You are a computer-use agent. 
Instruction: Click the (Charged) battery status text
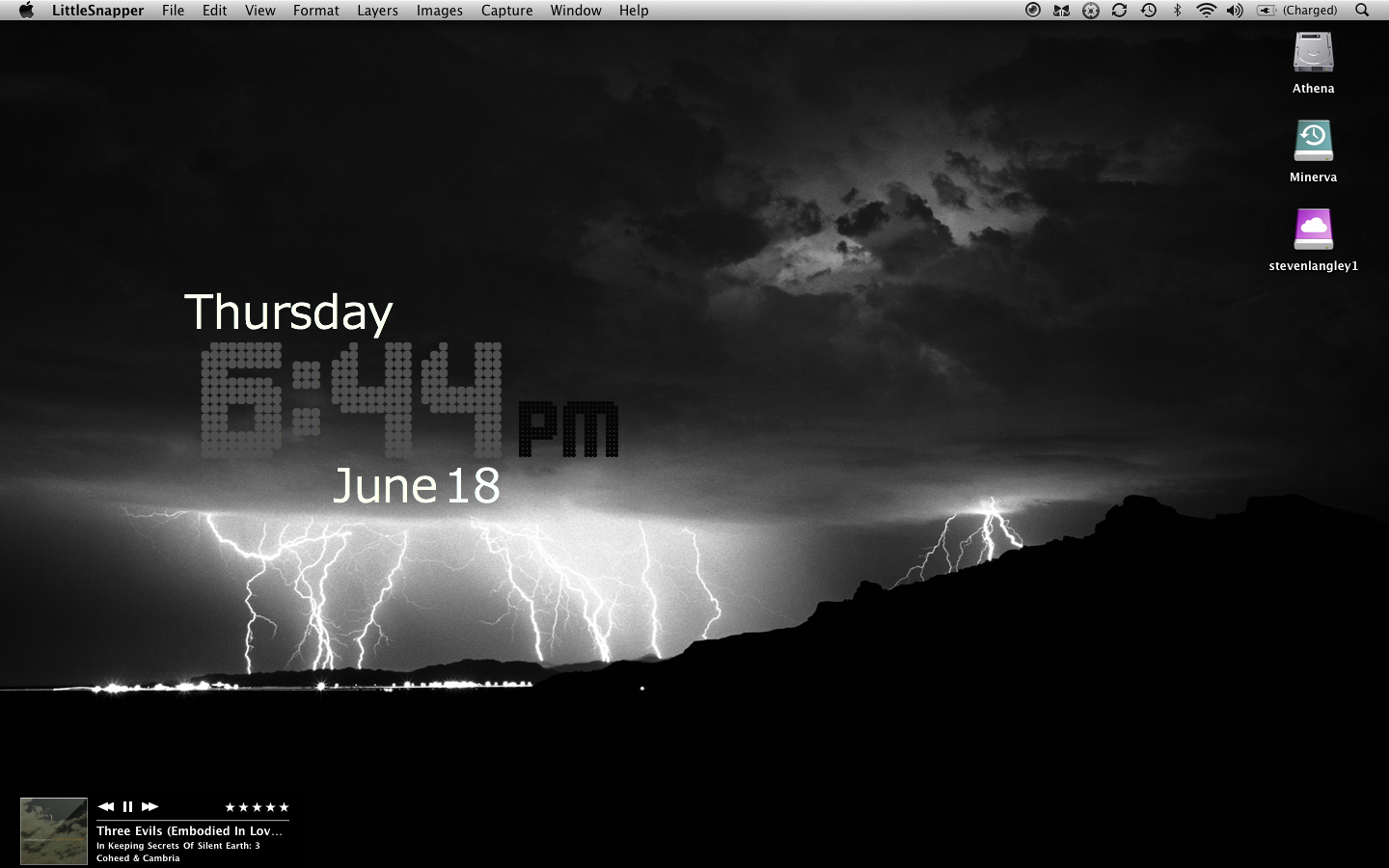point(1310,11)
